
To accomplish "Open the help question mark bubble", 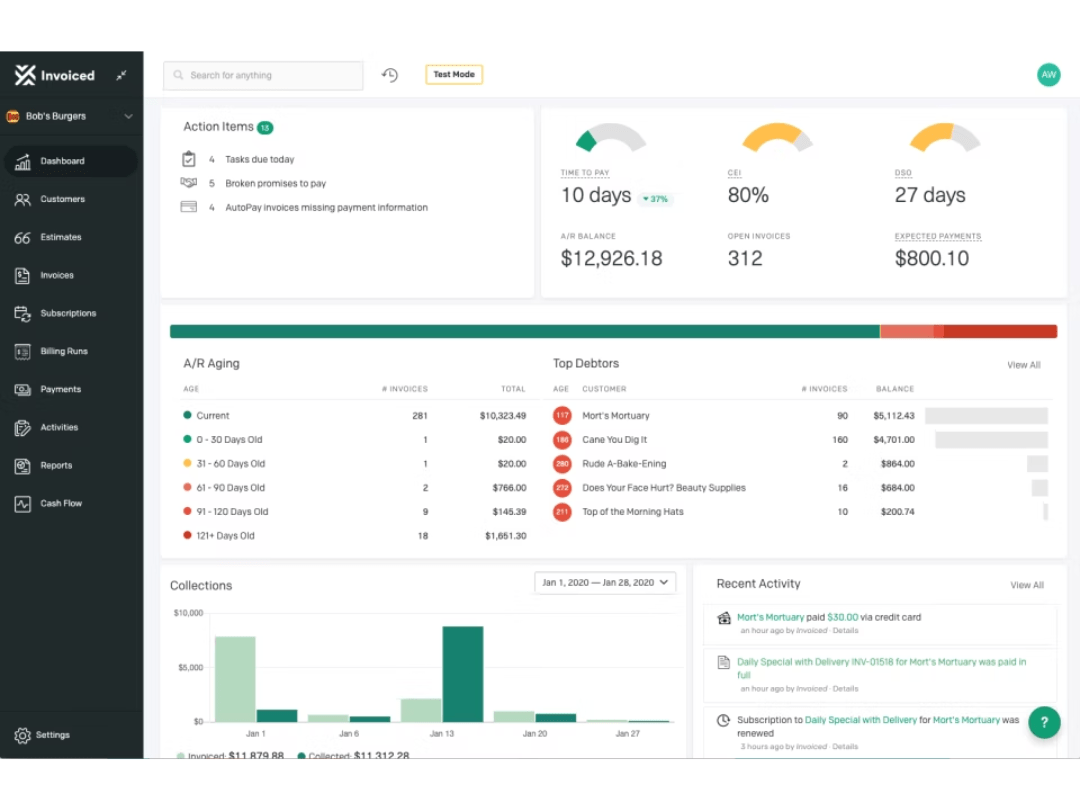I will pos(1044,722).
